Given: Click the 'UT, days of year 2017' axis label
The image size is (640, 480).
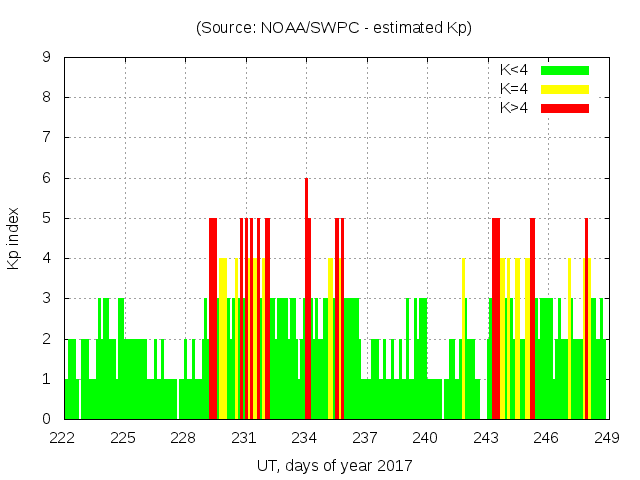Looking at the screenshot, I should pyautogui.click(x=334, y=465).
